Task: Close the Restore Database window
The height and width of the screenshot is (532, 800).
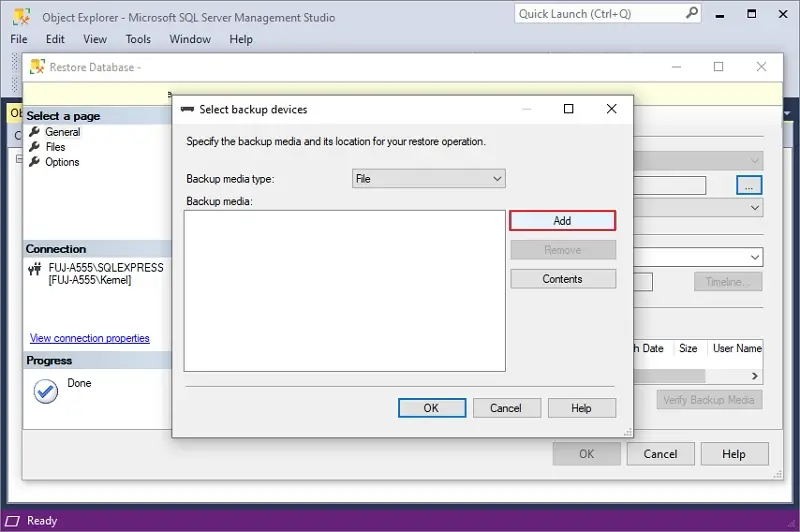Action: point(761,67)
